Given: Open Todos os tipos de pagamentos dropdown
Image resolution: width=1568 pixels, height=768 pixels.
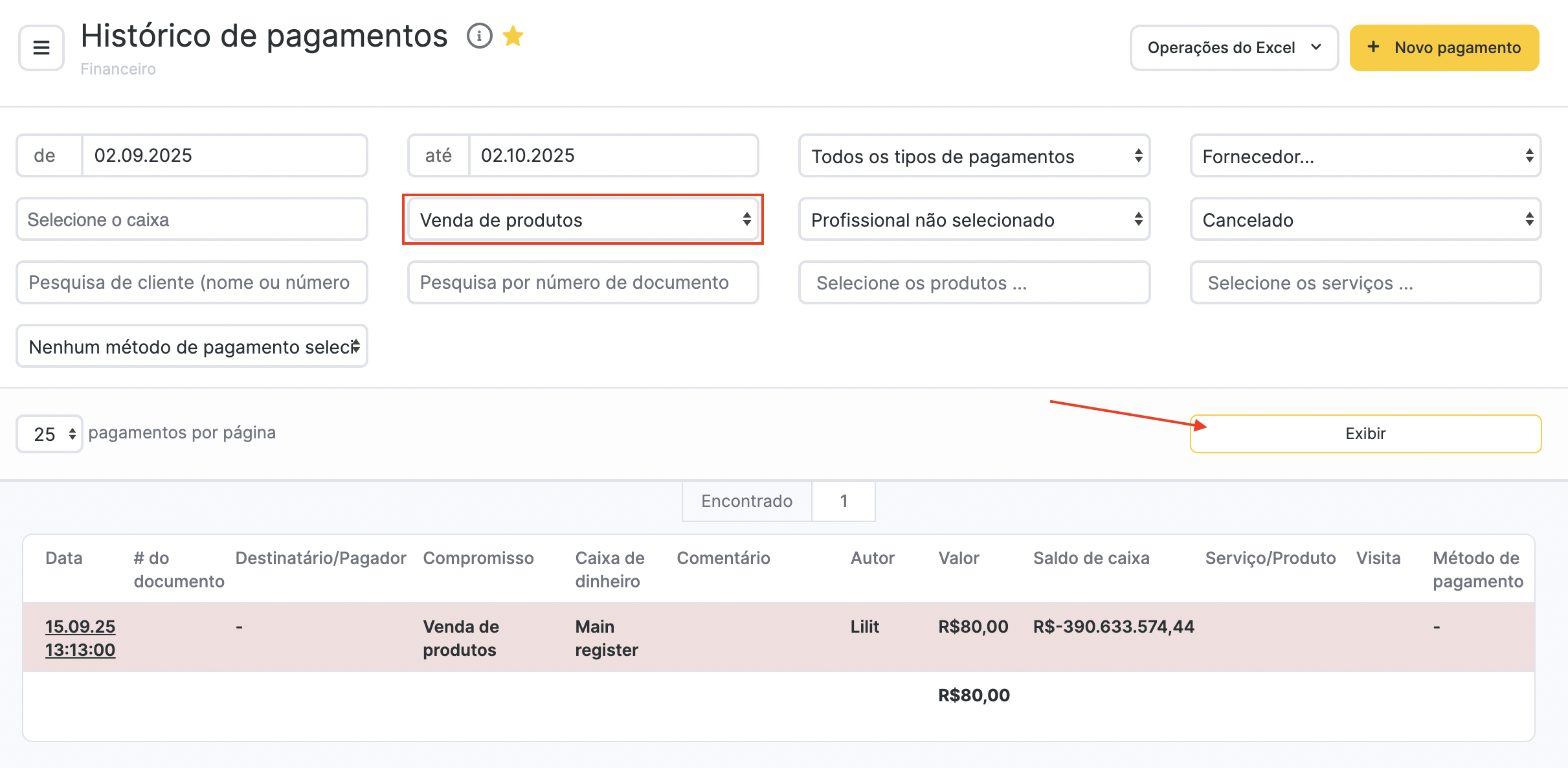Looking at the screenshot, I should [974, 156].
